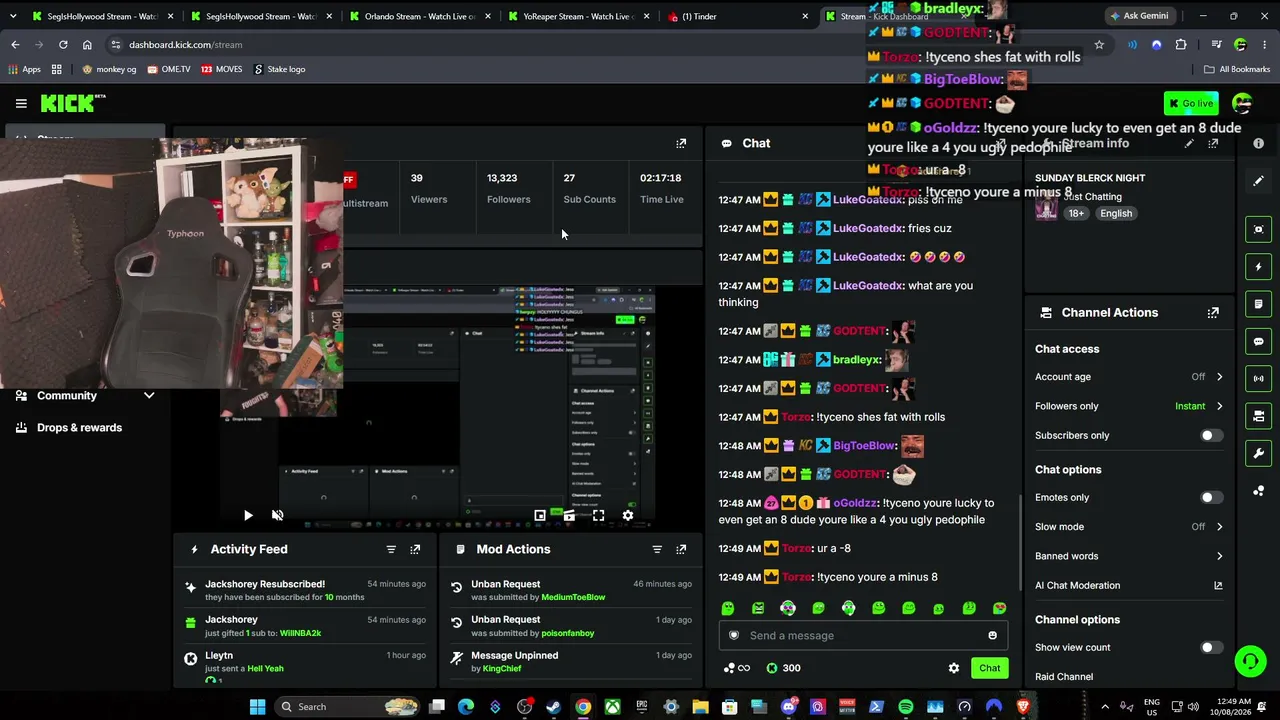Unmute the stream preview audio
1280x720 pixels.
277,515
